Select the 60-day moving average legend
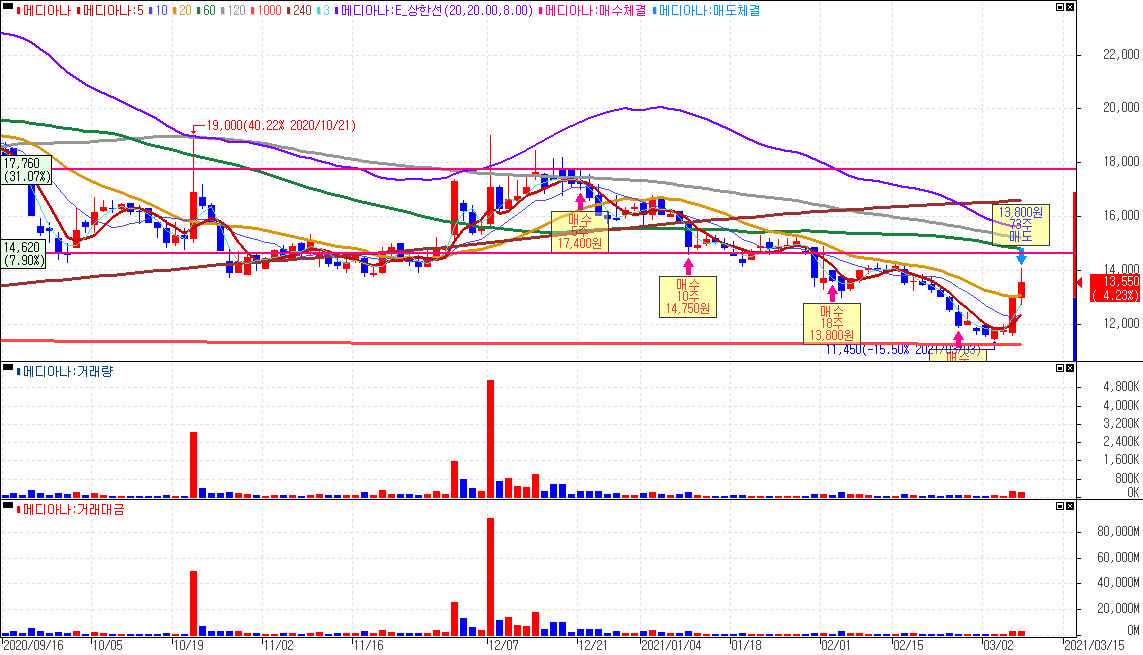Screen dimensions: 1143x655 206,11
